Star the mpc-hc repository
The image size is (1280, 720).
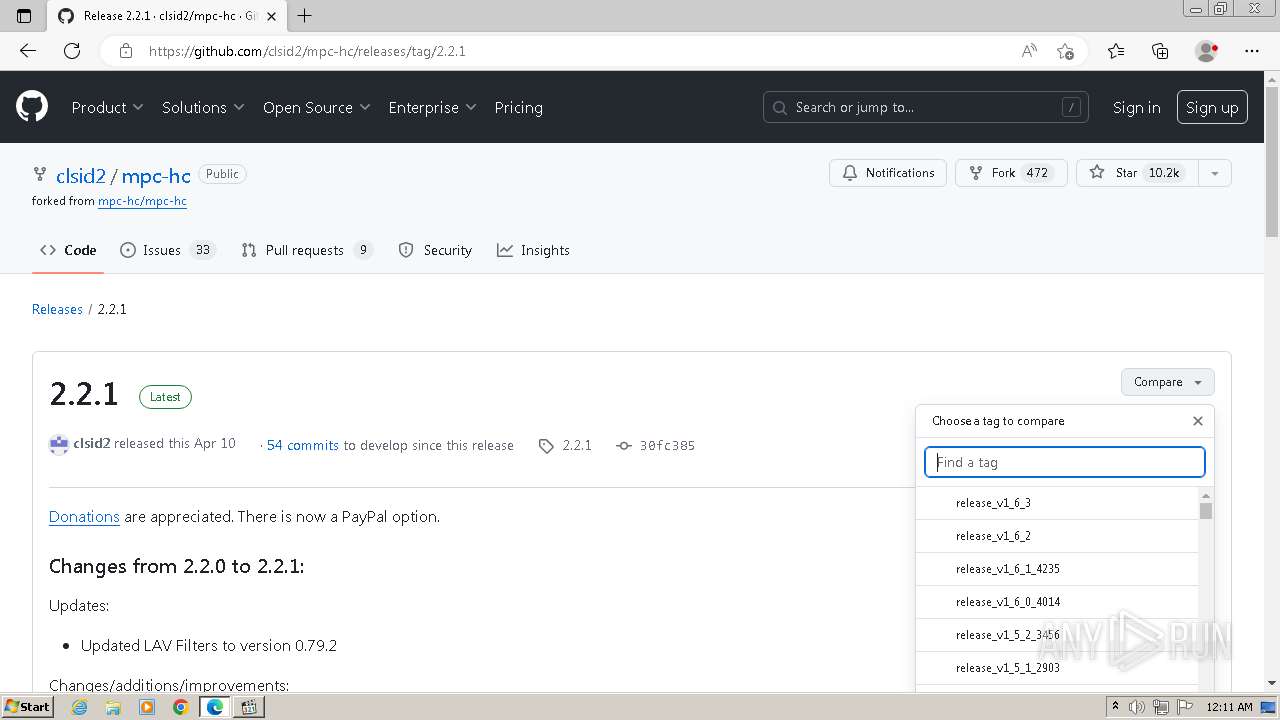1137,173
